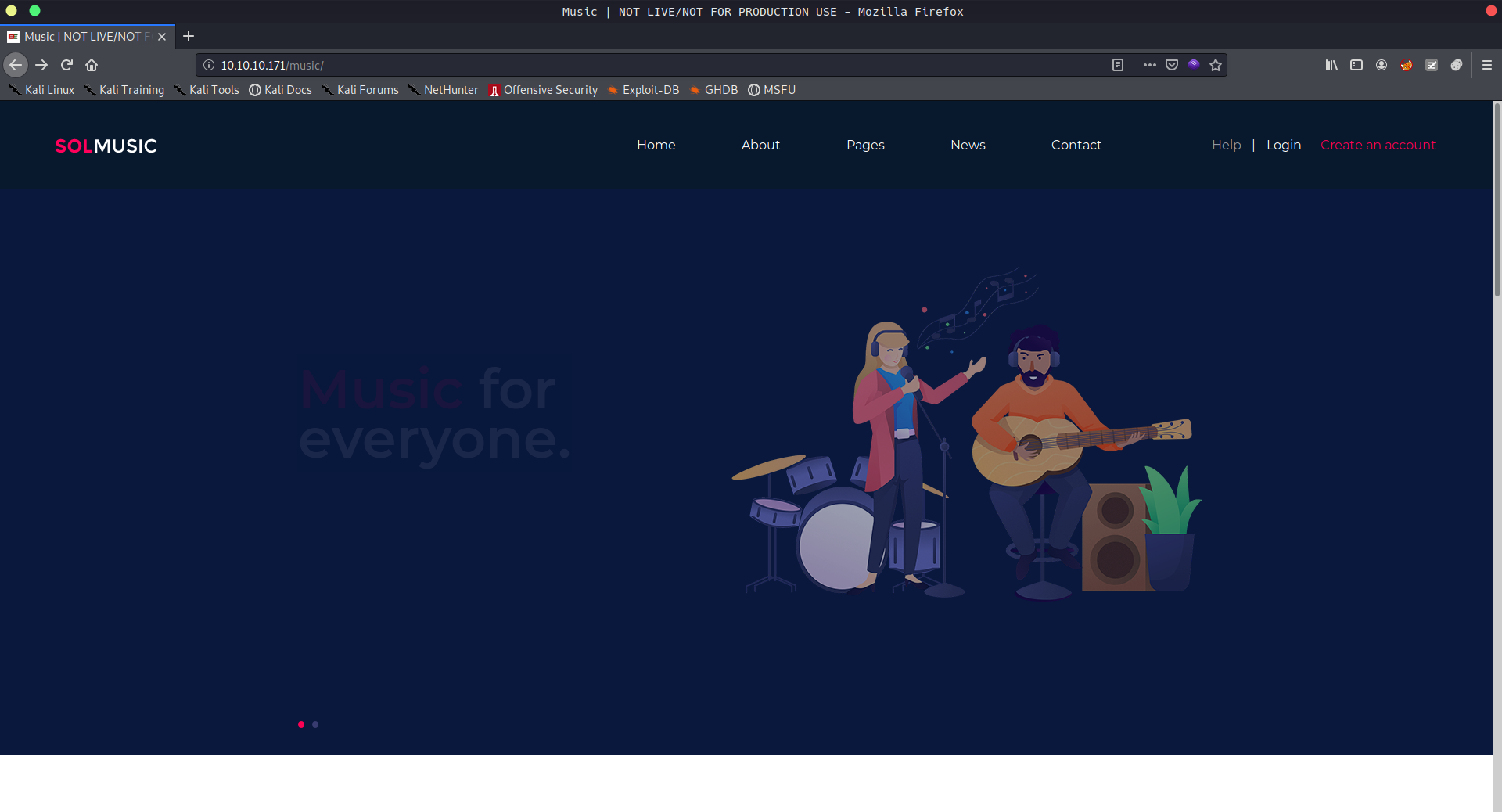Open the Firefox account icon
Screen dimensions: 1502x812
(x=1381, y=65)
